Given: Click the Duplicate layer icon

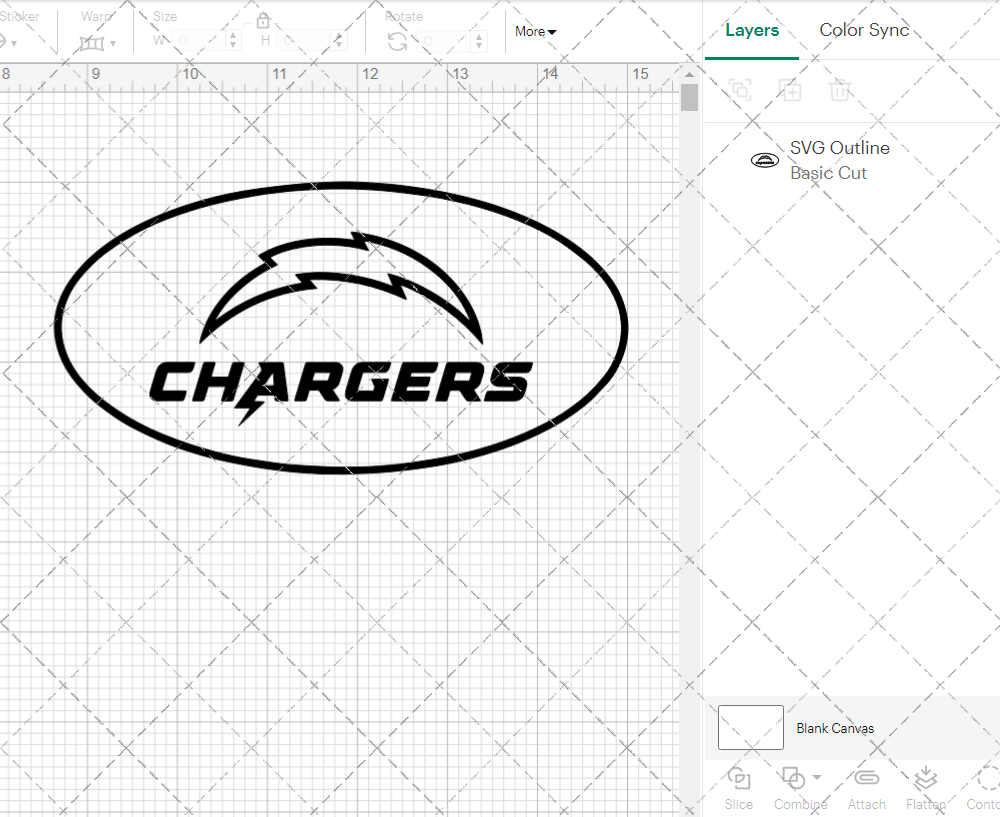Looking at the screenshot, I should tap(790, 90).
